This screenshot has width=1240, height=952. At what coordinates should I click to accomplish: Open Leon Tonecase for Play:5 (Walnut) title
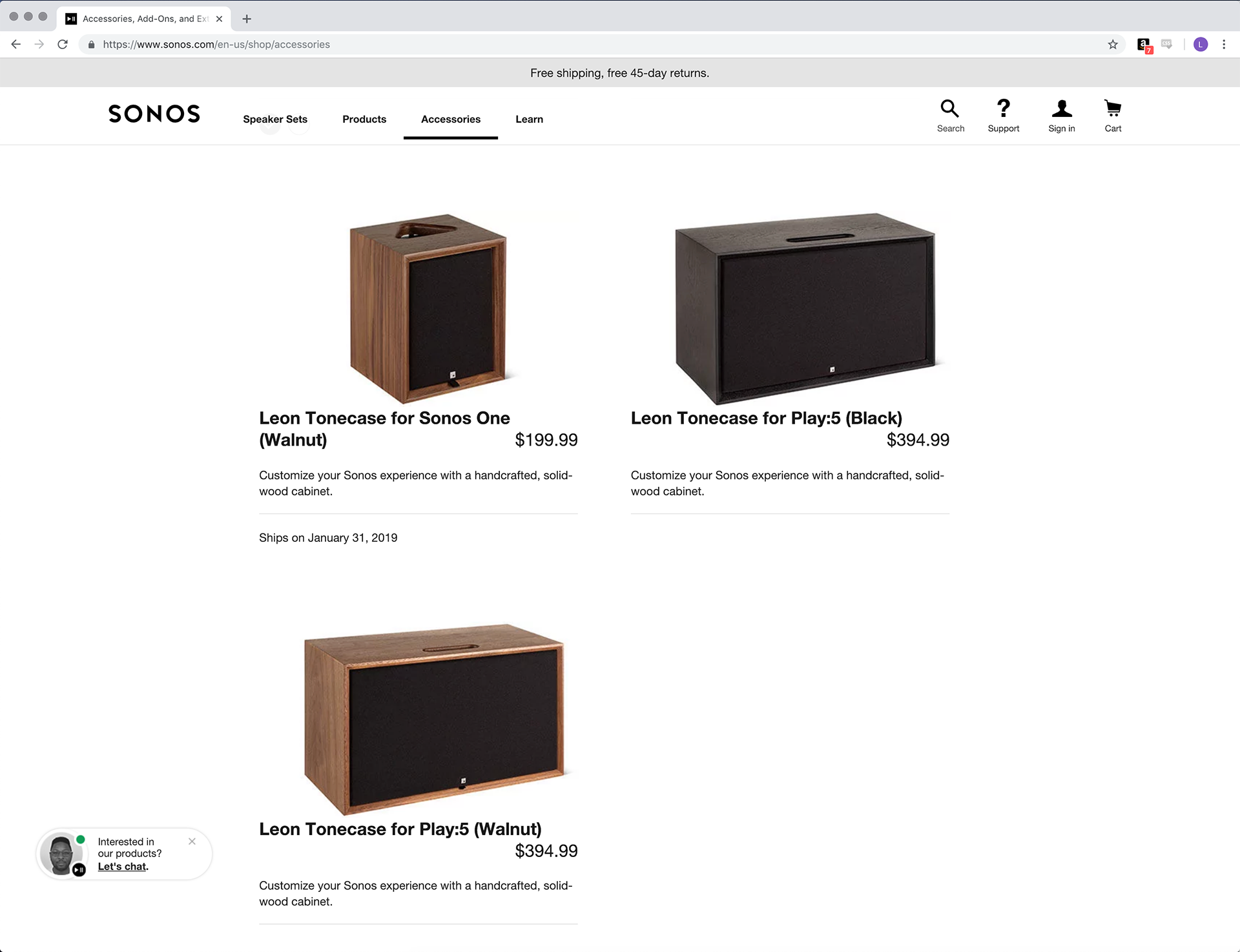400,829
